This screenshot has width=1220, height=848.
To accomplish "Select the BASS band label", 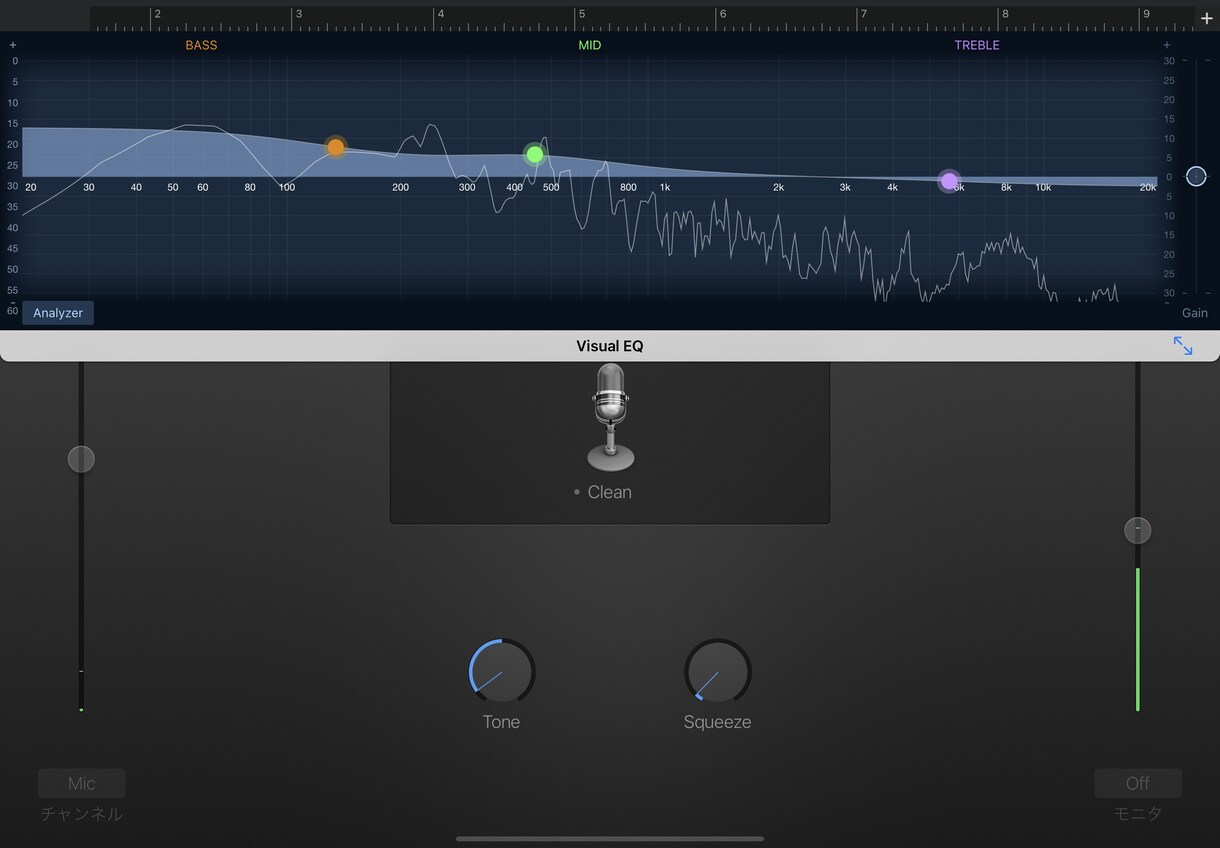I will pos(201,45).
